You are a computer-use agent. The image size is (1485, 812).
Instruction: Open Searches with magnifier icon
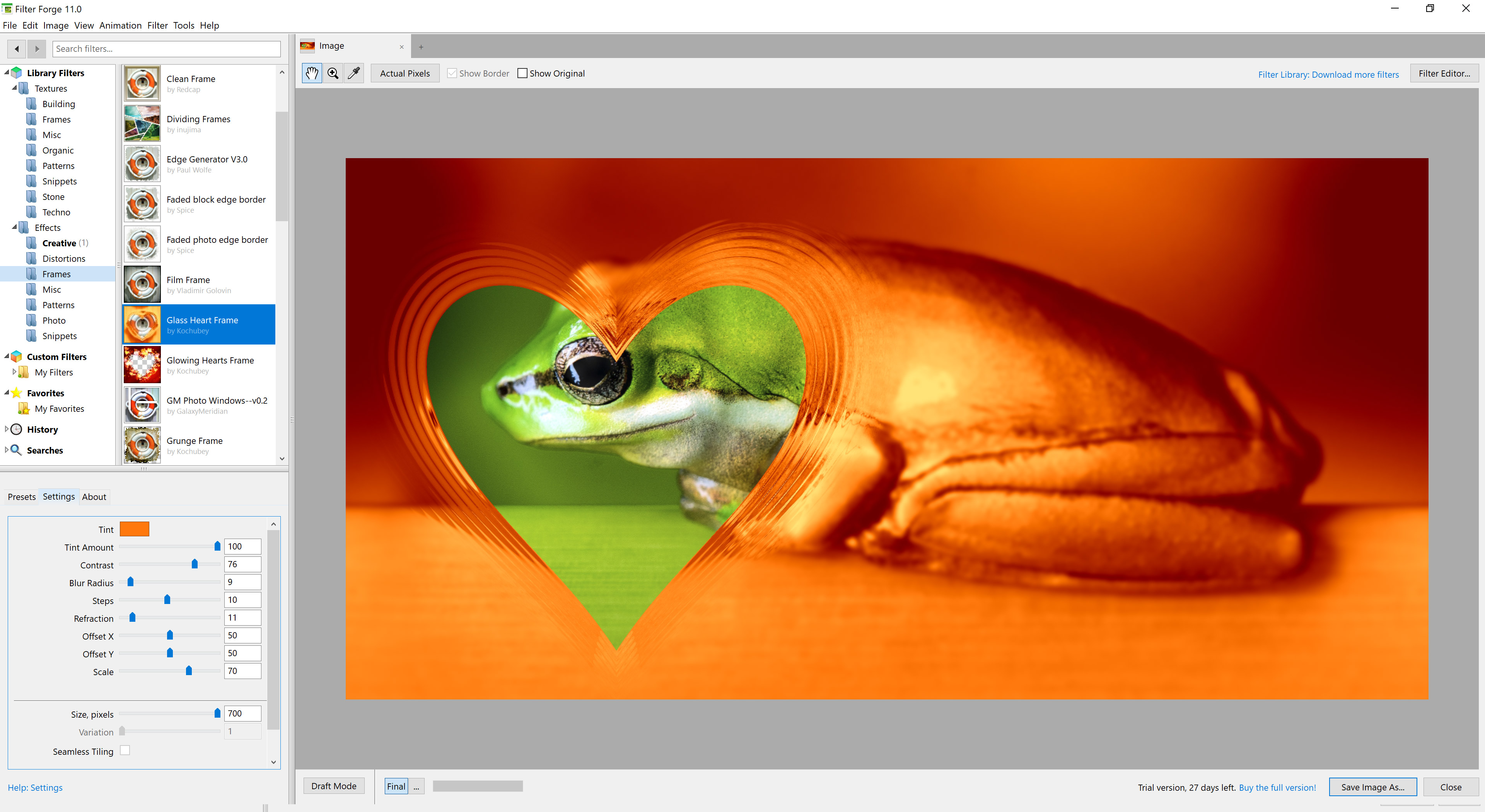click(x=44, y=450)
